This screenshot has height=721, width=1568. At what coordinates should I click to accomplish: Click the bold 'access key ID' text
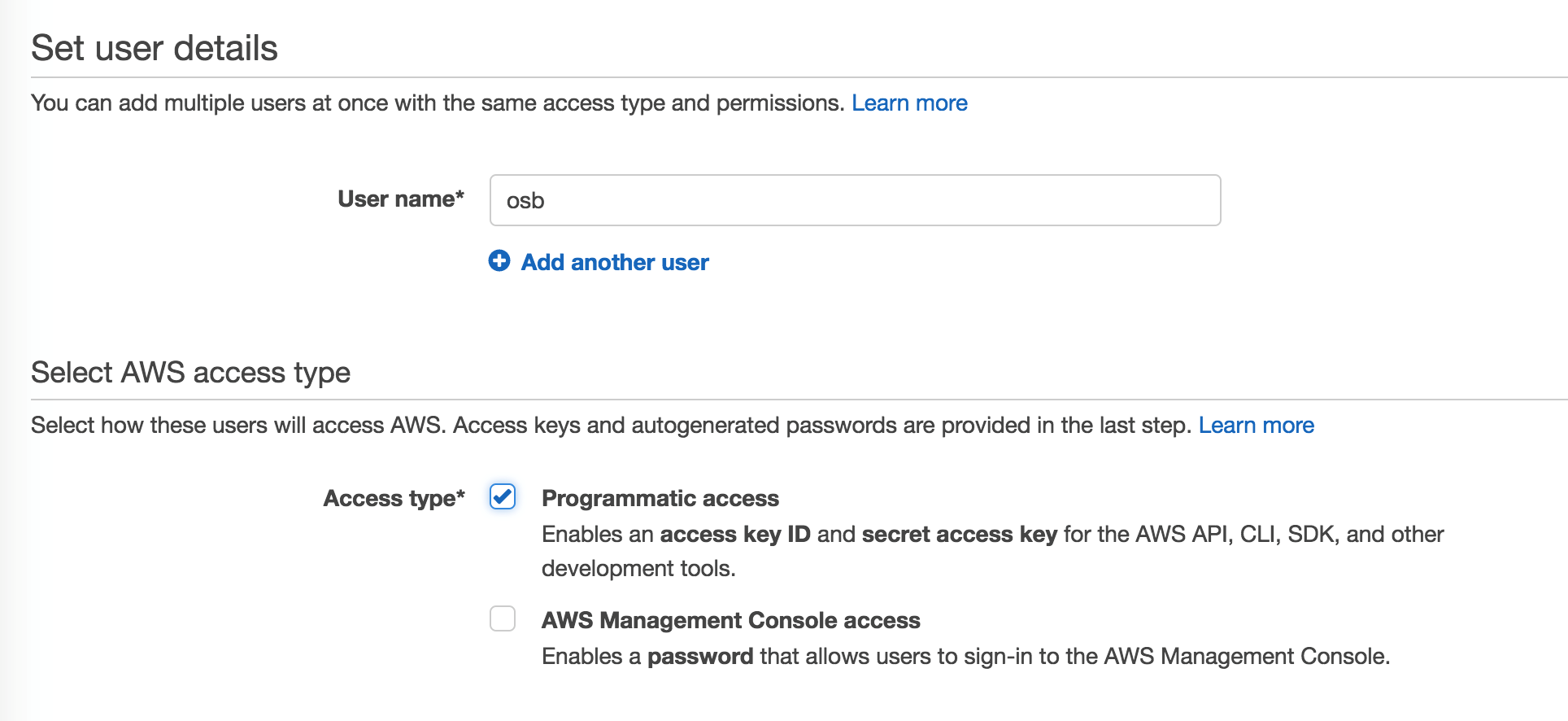(x=734, y=535)
